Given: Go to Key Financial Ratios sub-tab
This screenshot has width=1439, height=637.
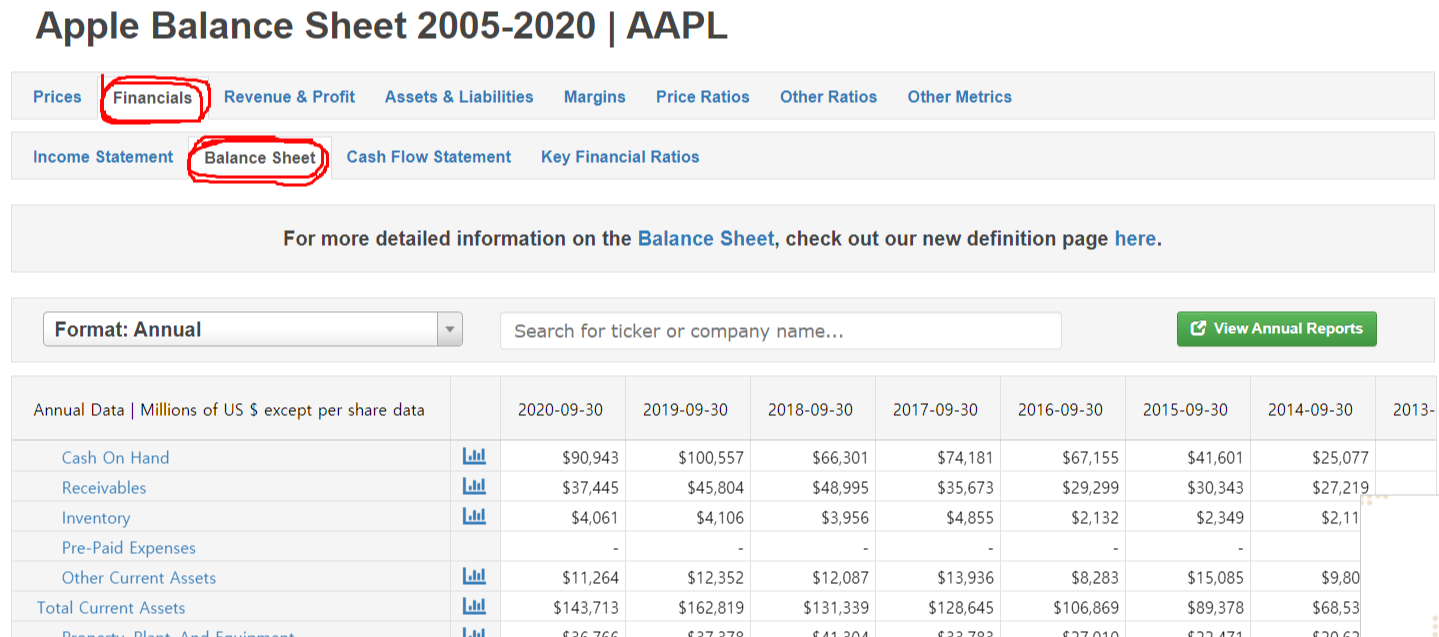Looking at the screenshot, I should point(620,157).
